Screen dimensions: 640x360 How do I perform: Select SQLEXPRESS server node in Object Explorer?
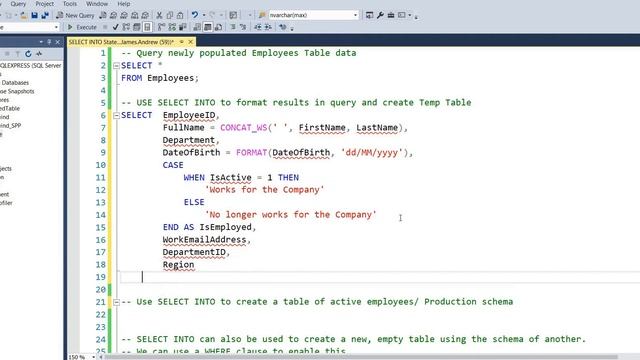(31, 65)
